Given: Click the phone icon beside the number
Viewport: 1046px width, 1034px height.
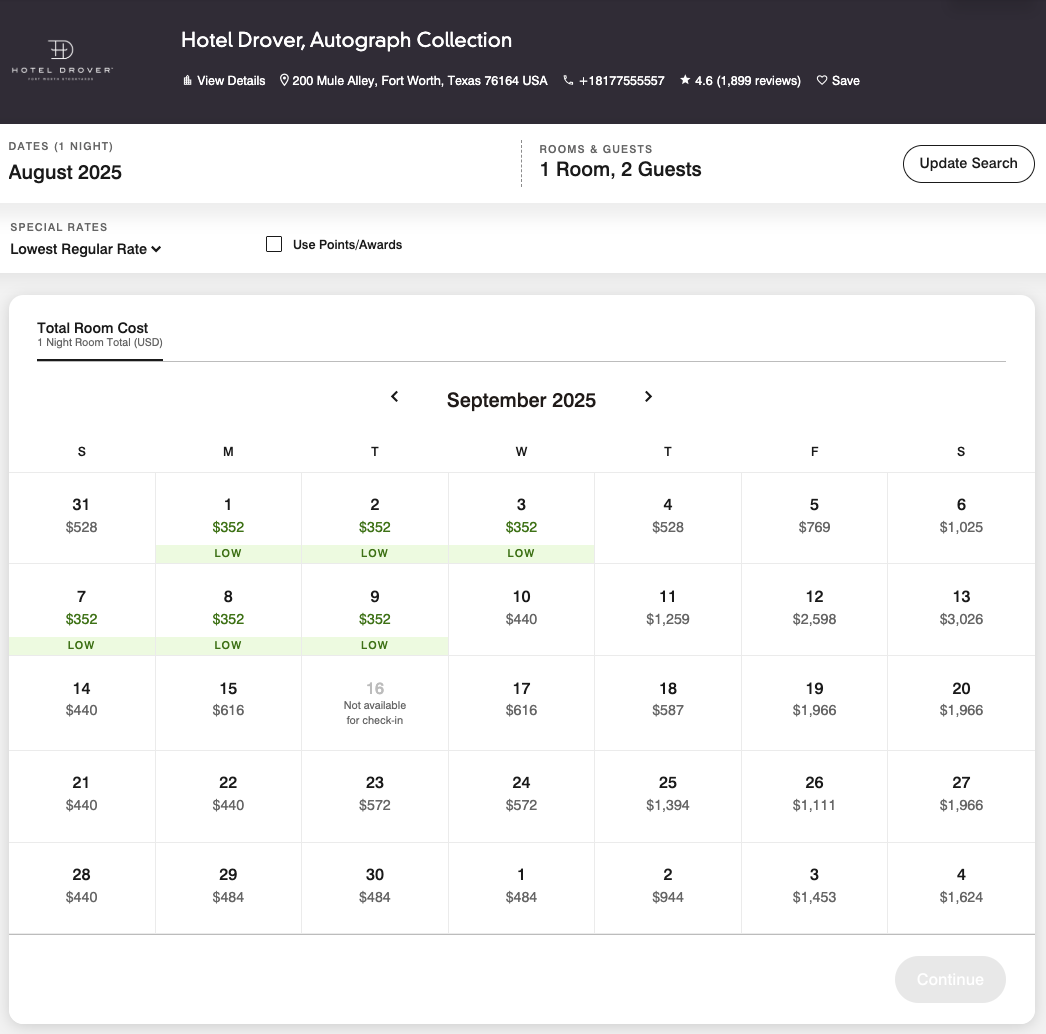Looking at the screenshot, I should 568,80.
